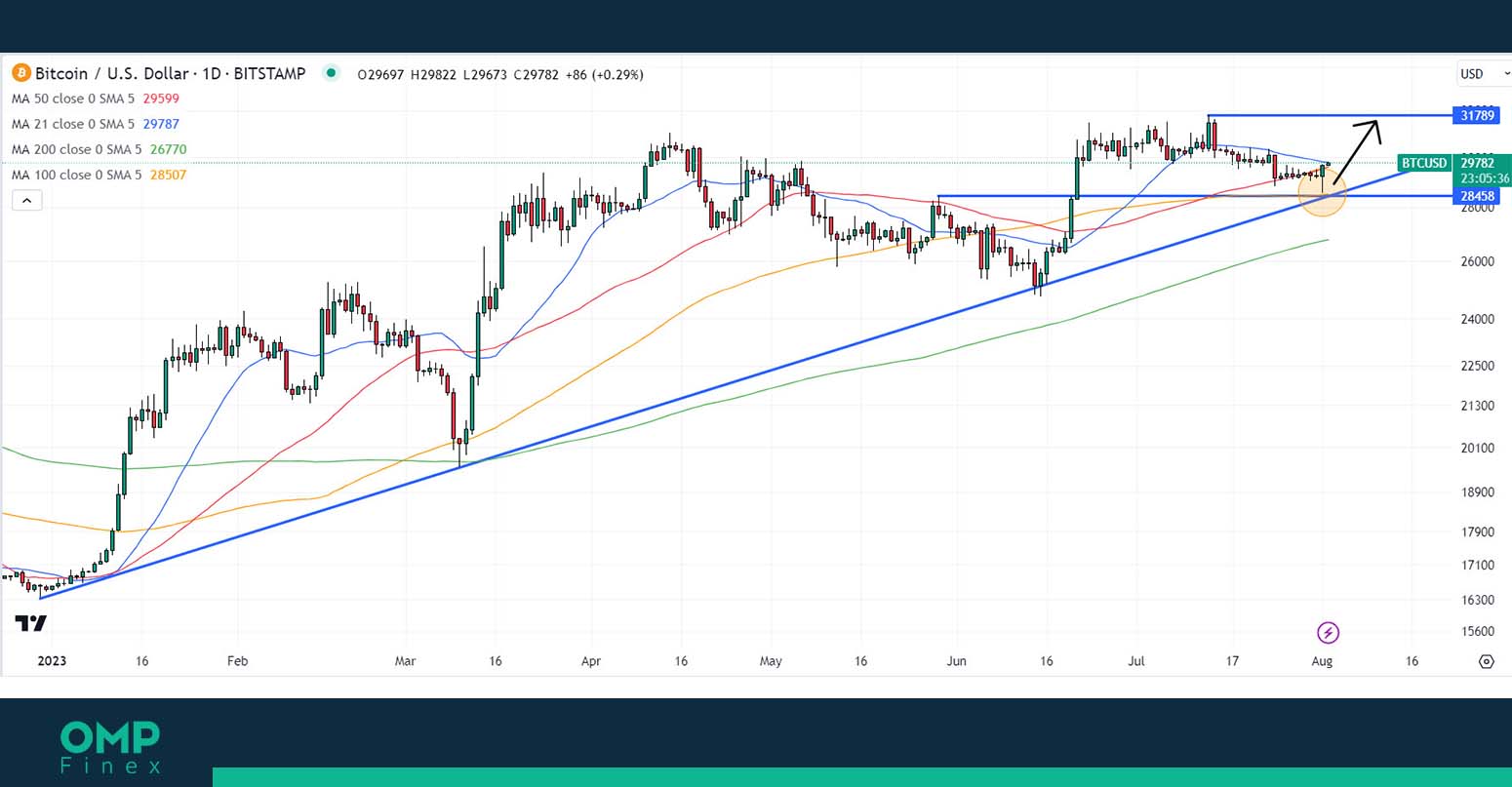Click the +86 (+0.29%) change value
This screenshot has height=787, width=1512.
tap(604, 74)
